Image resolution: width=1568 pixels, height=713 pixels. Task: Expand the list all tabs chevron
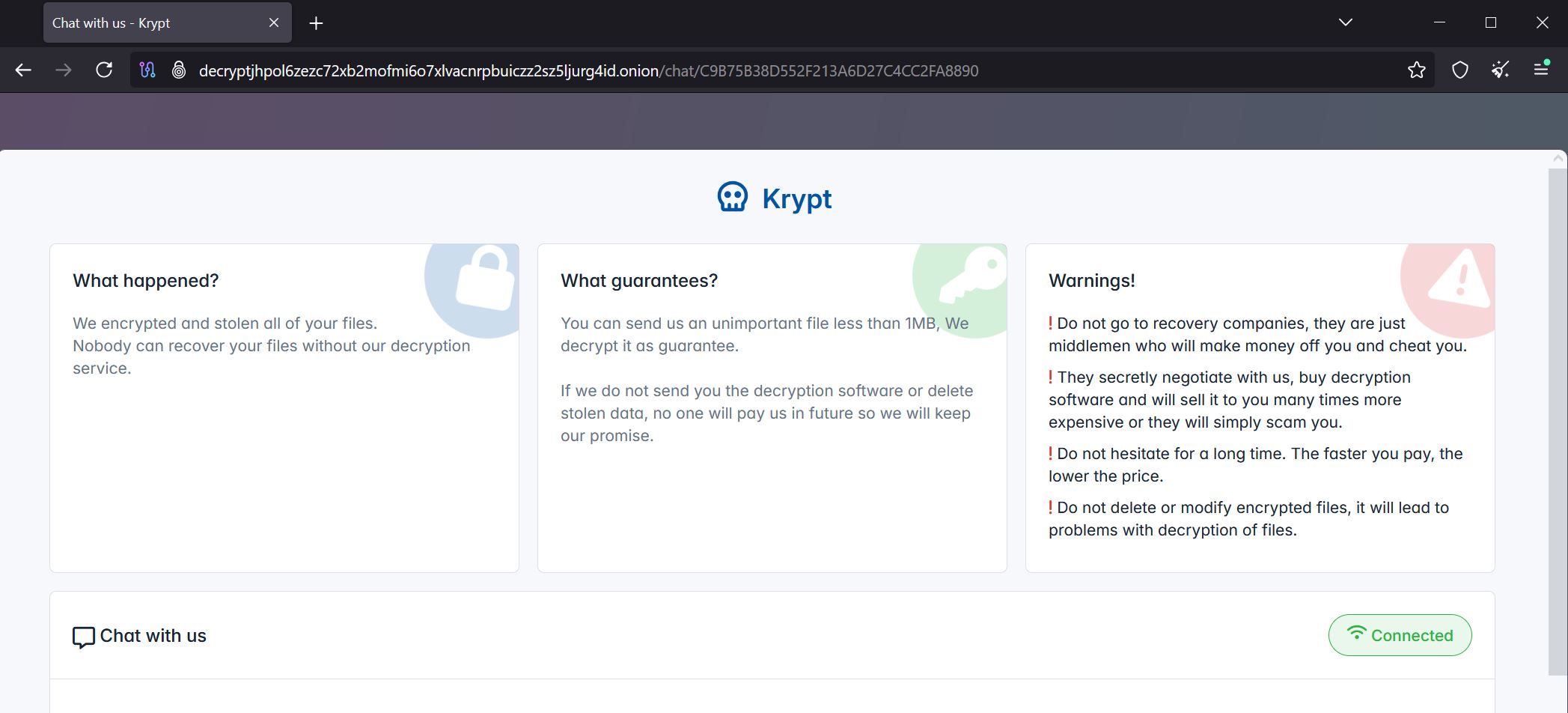1346,22
